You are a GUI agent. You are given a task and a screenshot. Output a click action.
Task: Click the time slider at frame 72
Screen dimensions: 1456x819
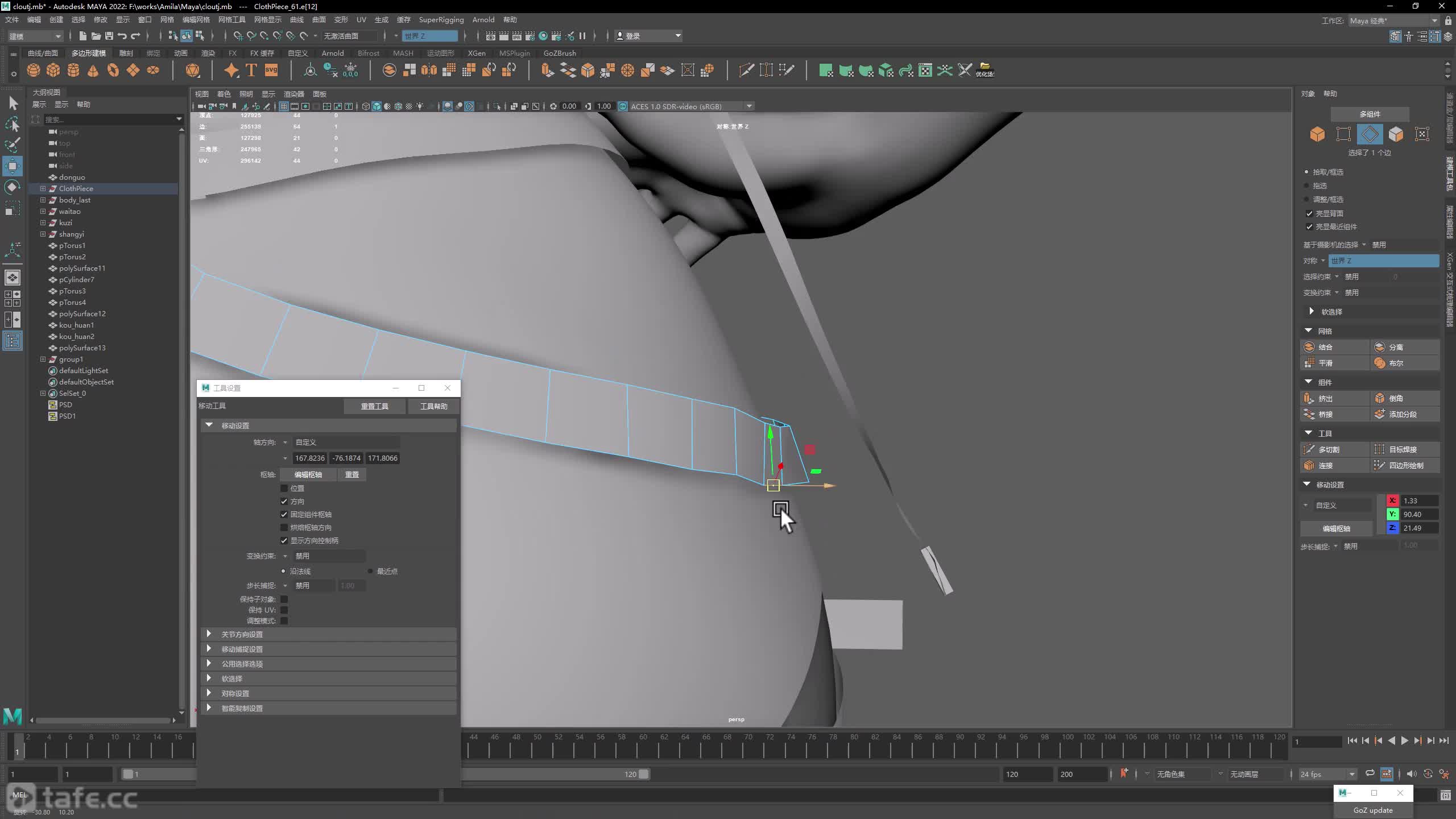[770, 747]
